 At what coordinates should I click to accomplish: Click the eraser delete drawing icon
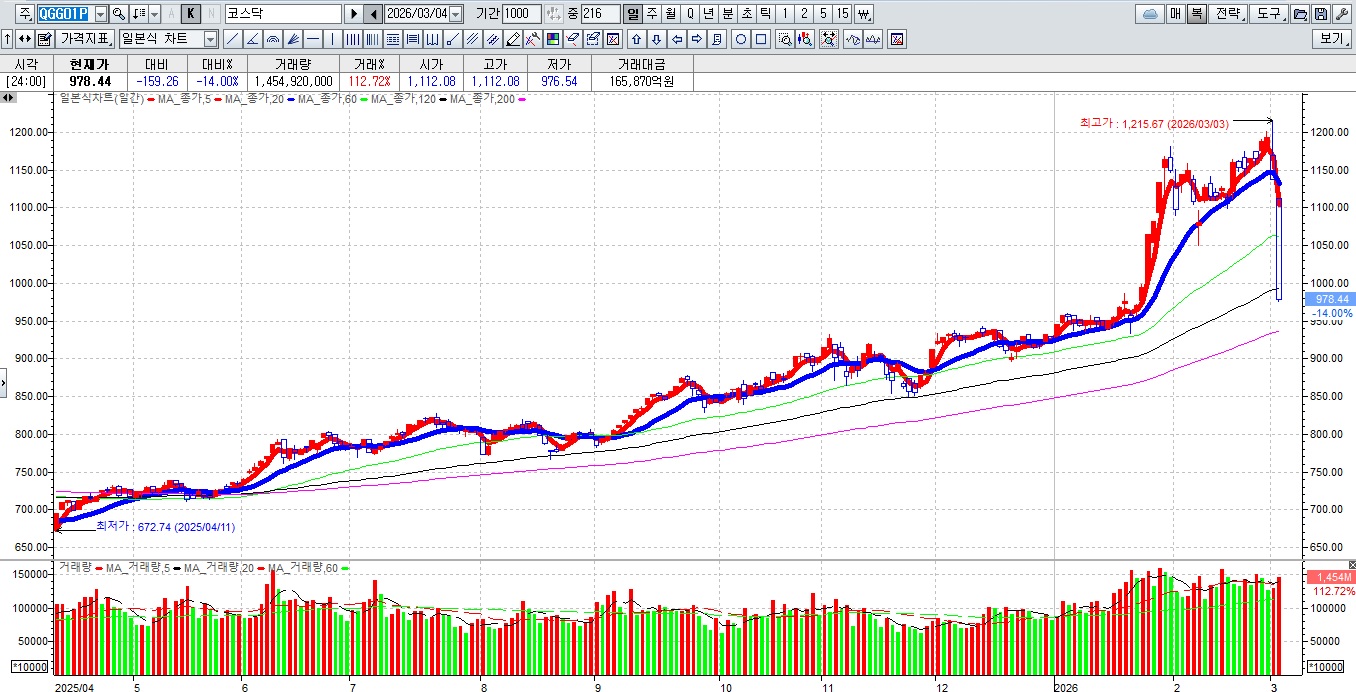[x=571, y=39]
